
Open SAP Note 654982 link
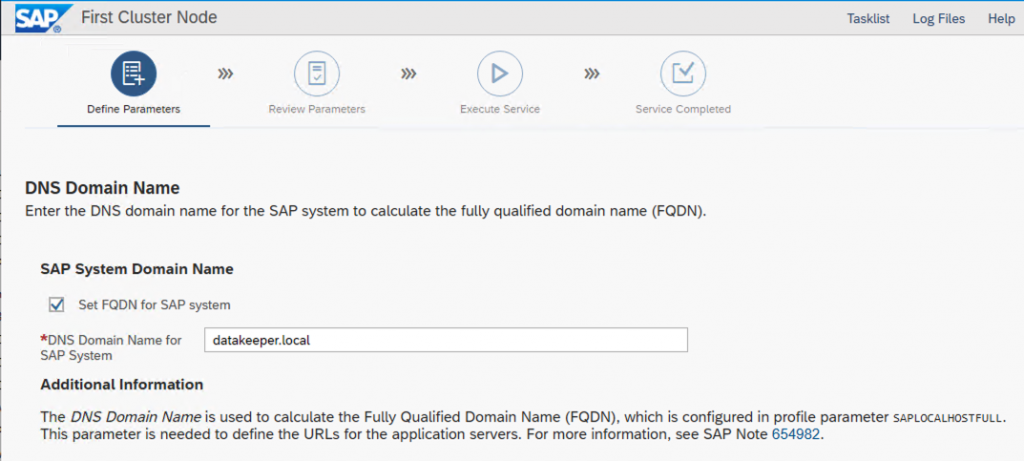coord(795,434)
